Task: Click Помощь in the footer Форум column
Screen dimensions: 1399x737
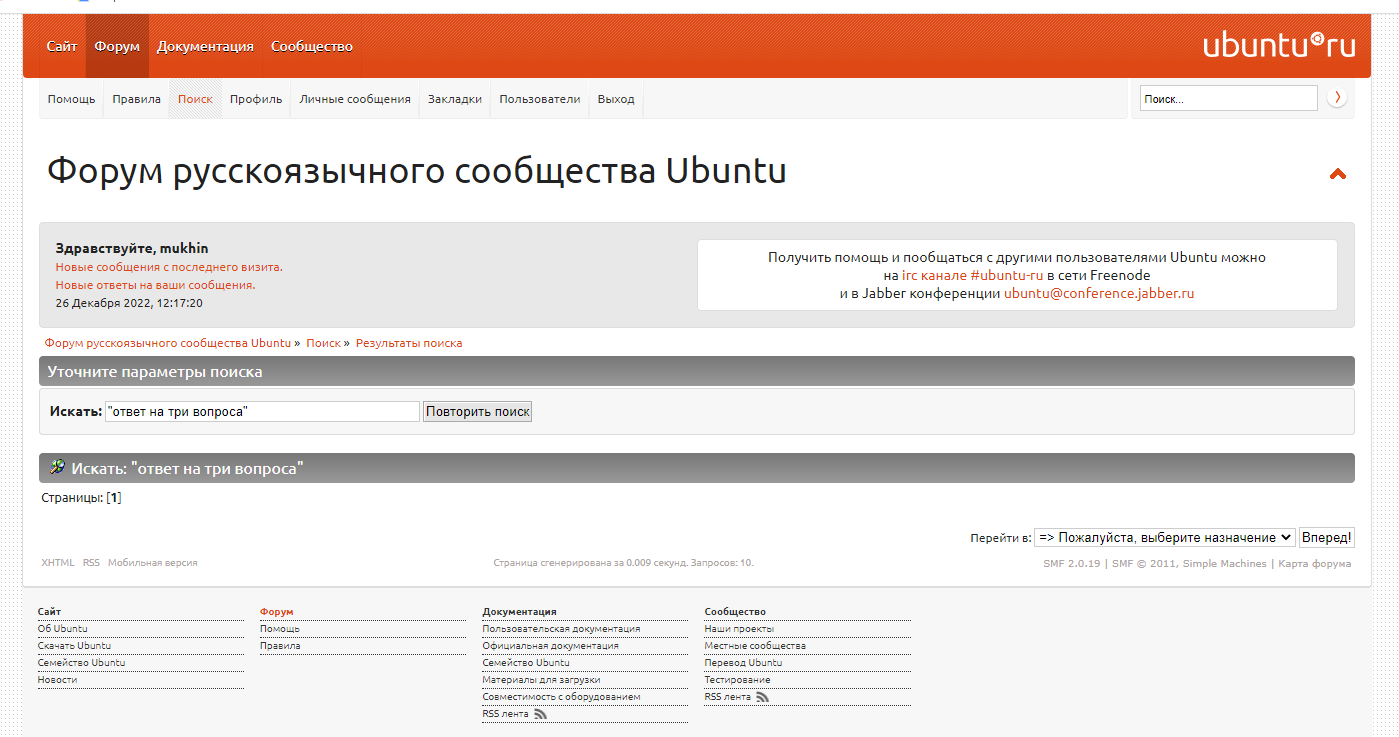Action: pos(280,629)
